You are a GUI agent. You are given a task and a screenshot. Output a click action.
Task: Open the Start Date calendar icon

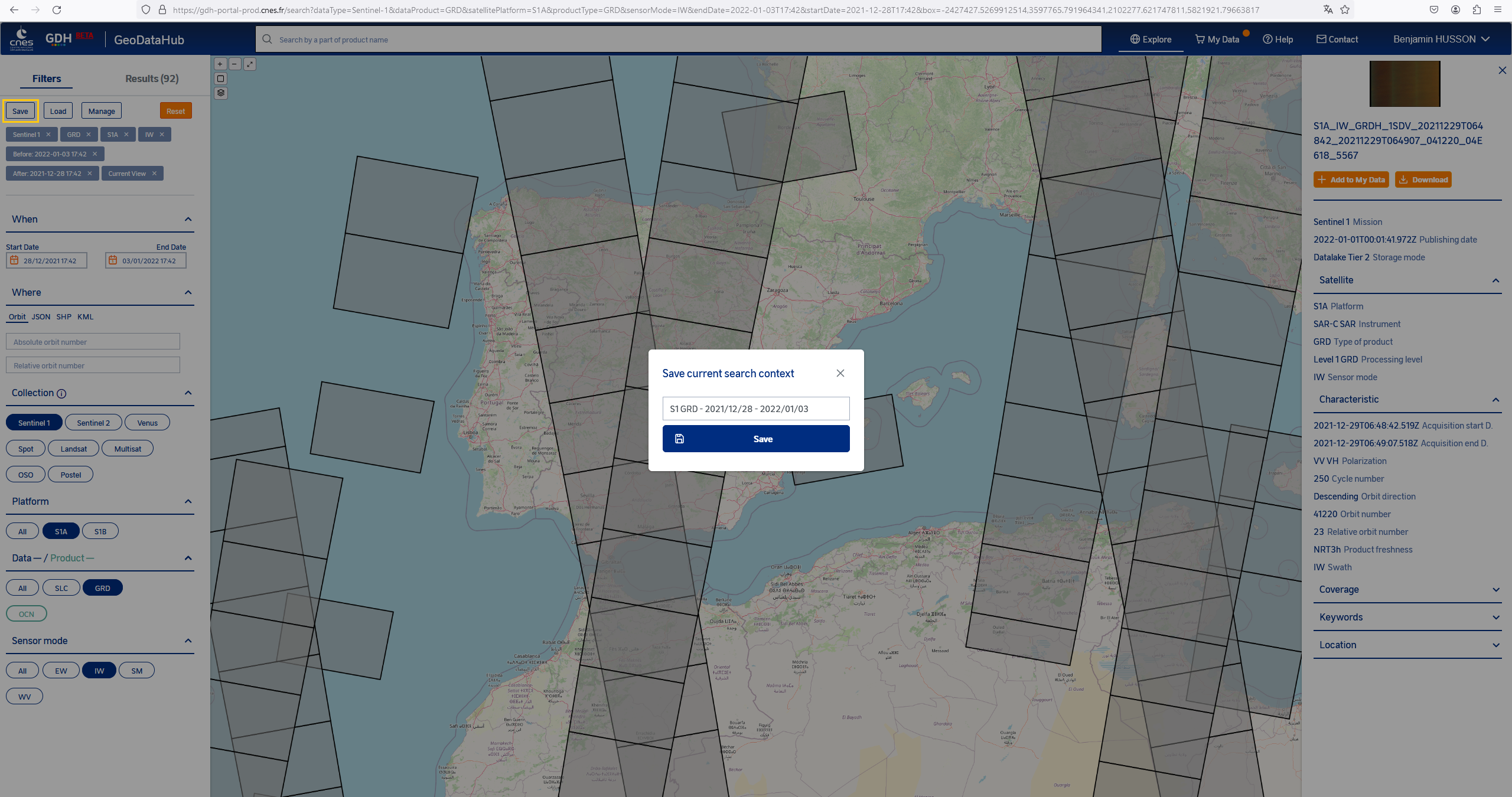[x=15, y=260]
